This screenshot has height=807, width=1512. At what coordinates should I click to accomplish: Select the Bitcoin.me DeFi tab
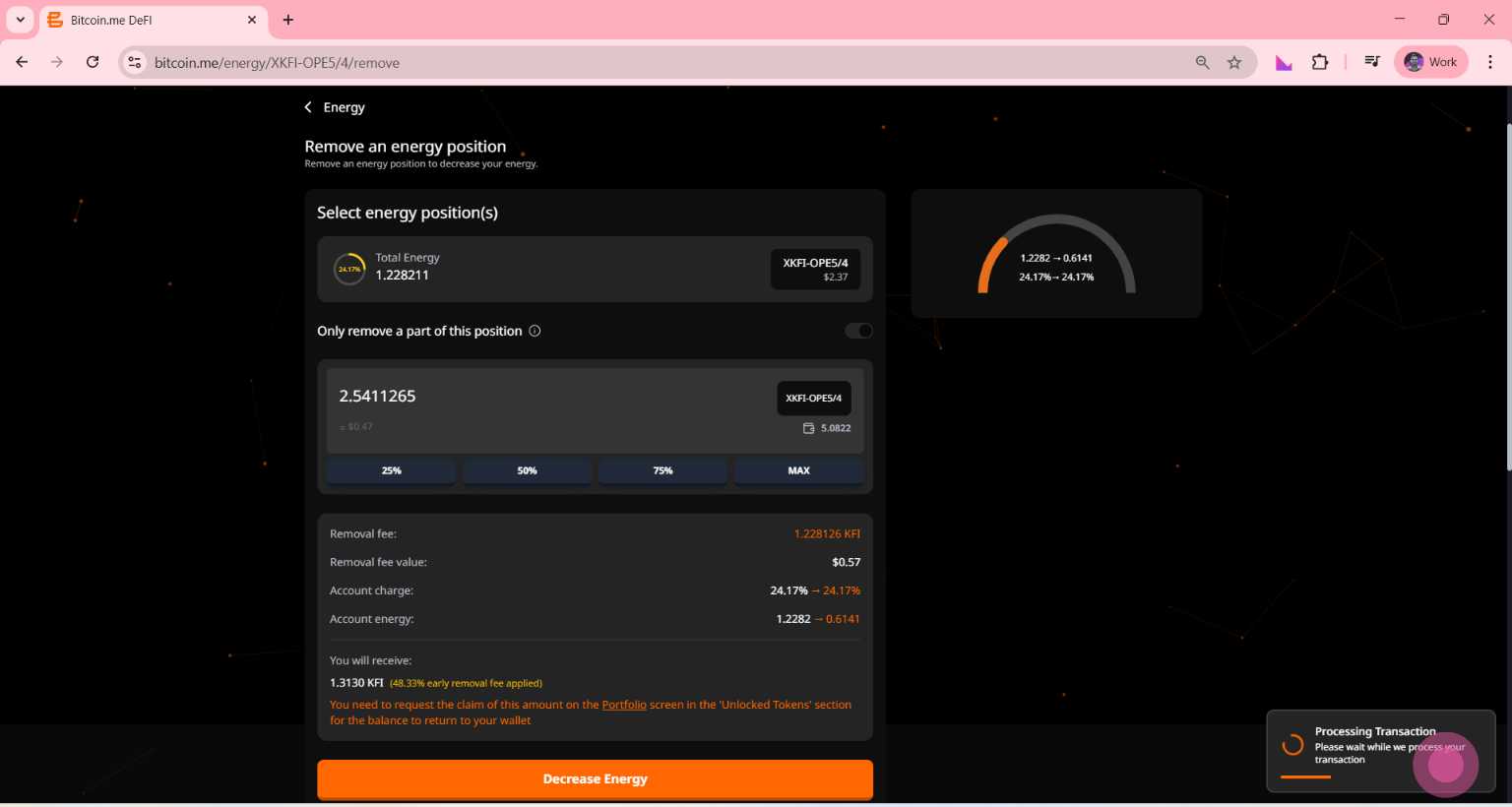point(148,20)
